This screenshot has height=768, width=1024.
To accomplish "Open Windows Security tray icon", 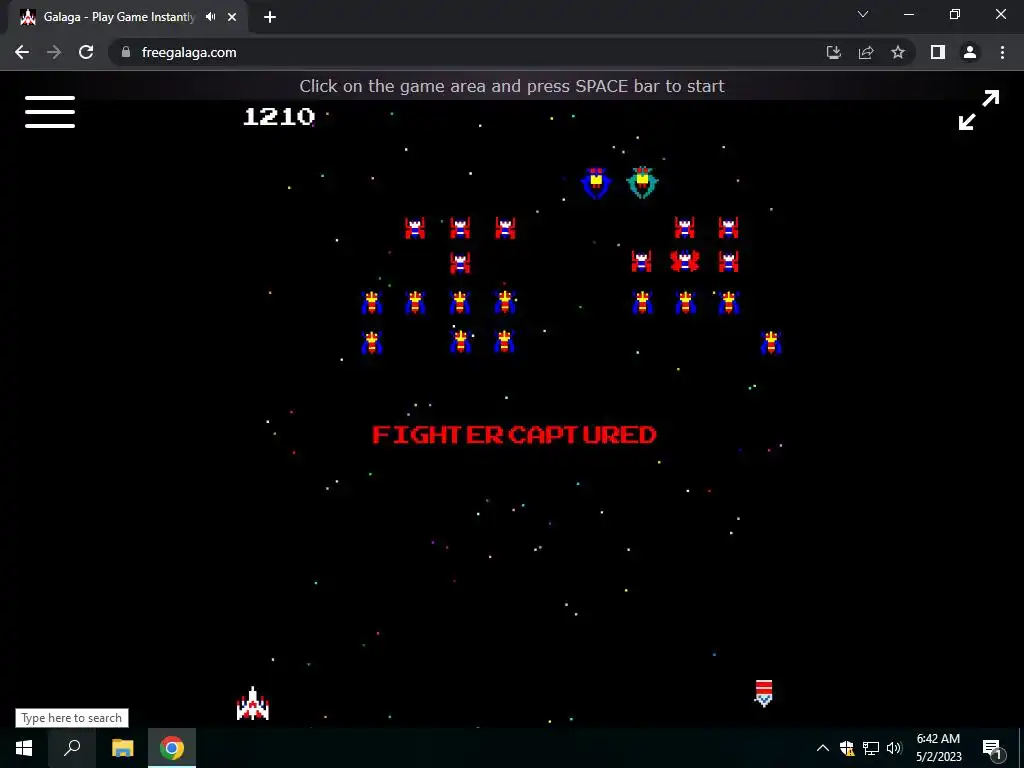I will click(x=847, y=748).
